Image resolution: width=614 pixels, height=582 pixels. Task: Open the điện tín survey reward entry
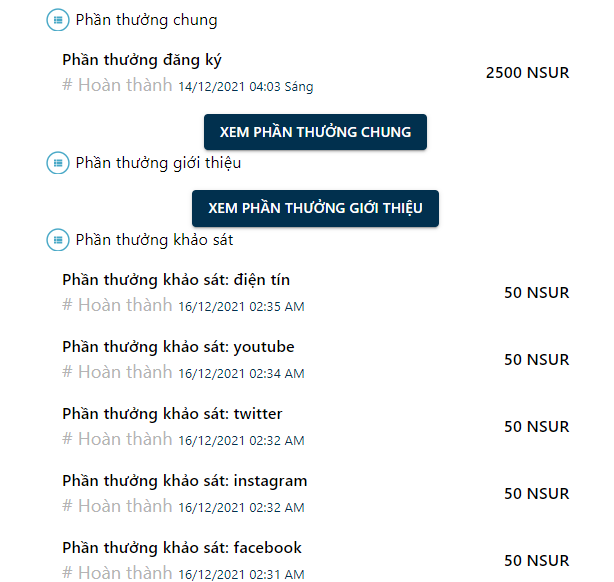pyautogui.click(x=176, y=280)
